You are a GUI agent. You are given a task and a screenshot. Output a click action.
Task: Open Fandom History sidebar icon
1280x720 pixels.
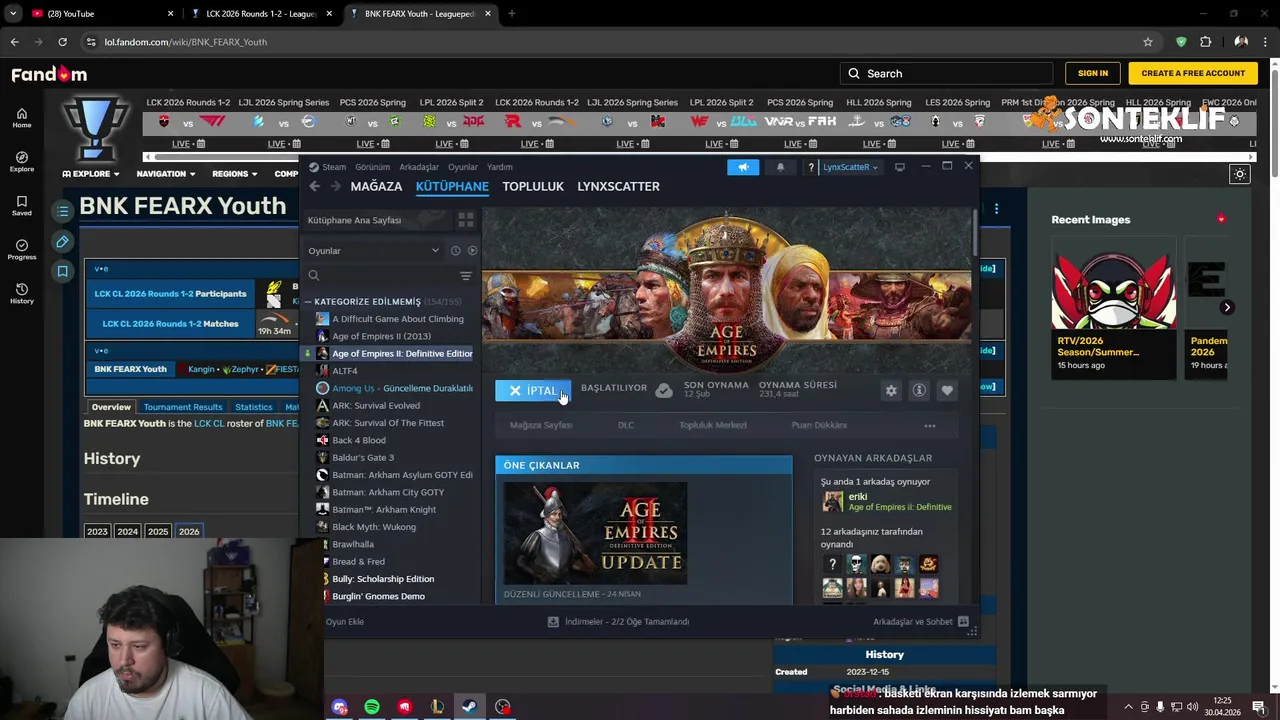pyautogui.click(x=21, y=294)
